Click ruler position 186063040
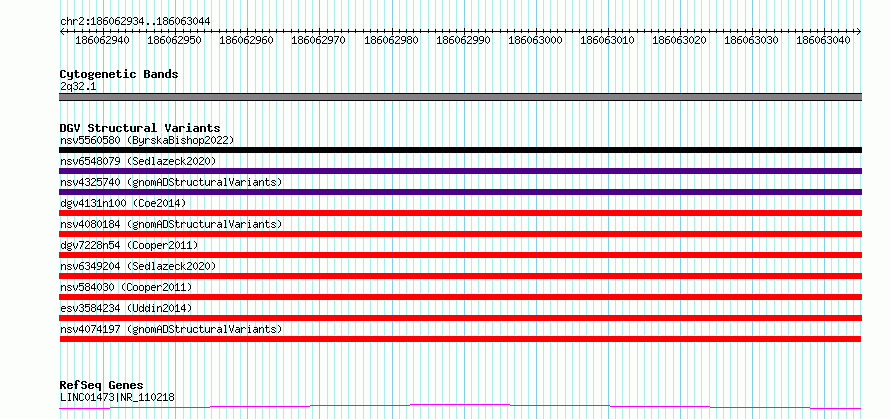890x419 pixels. [824, 40]
